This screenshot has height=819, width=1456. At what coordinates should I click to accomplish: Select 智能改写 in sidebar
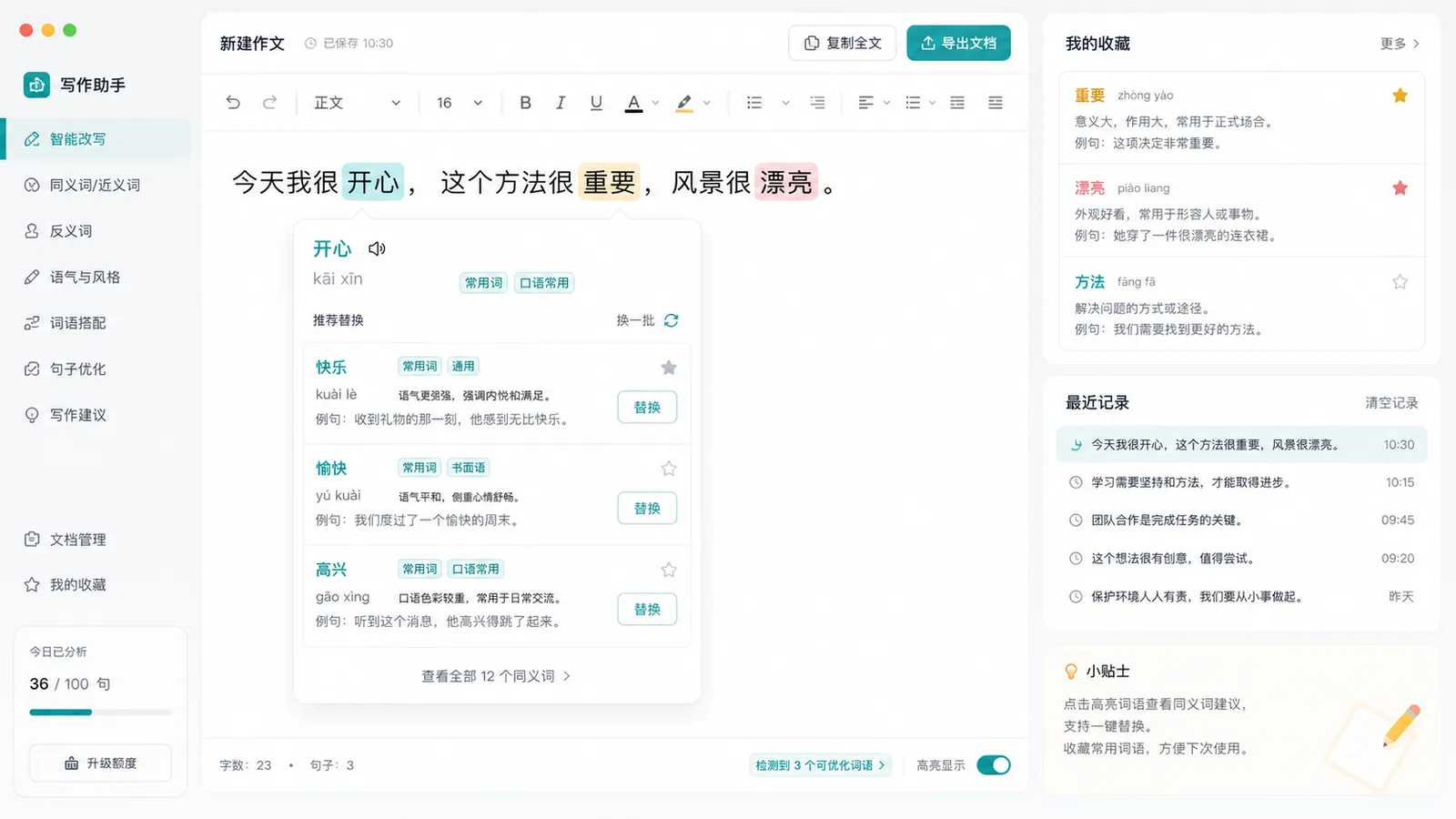[x=97, y=139]
